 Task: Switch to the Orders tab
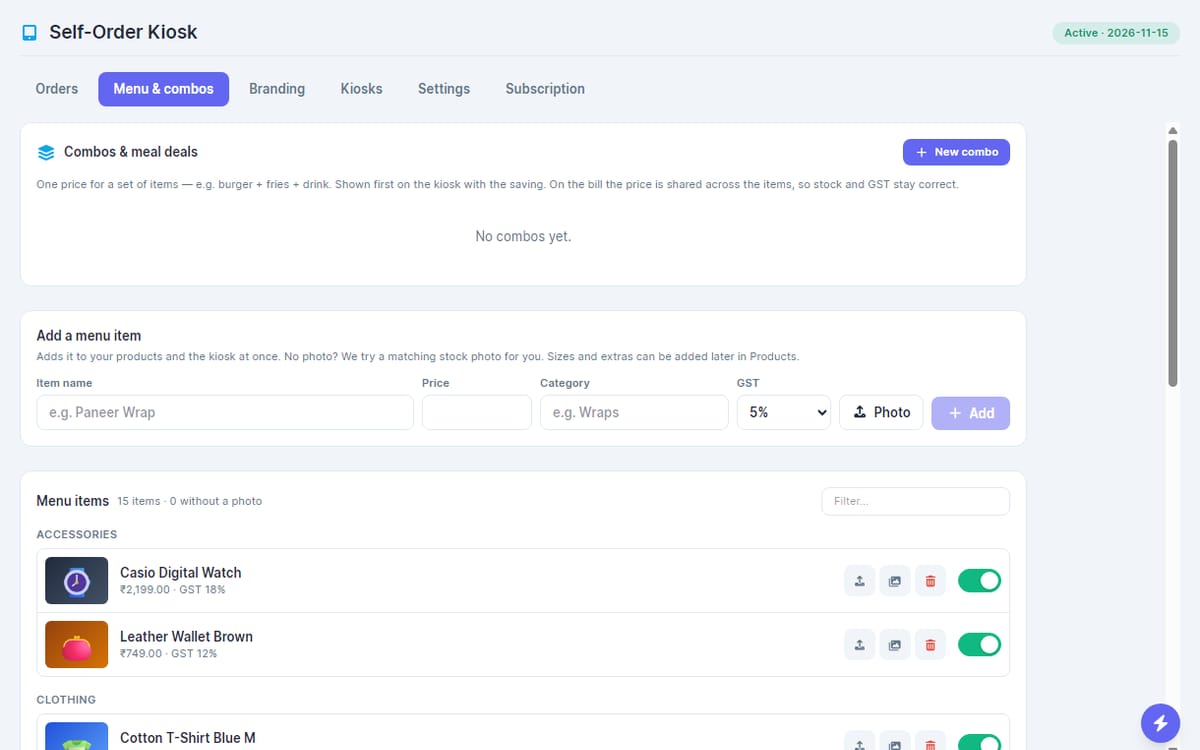click(x=57, y=89)
